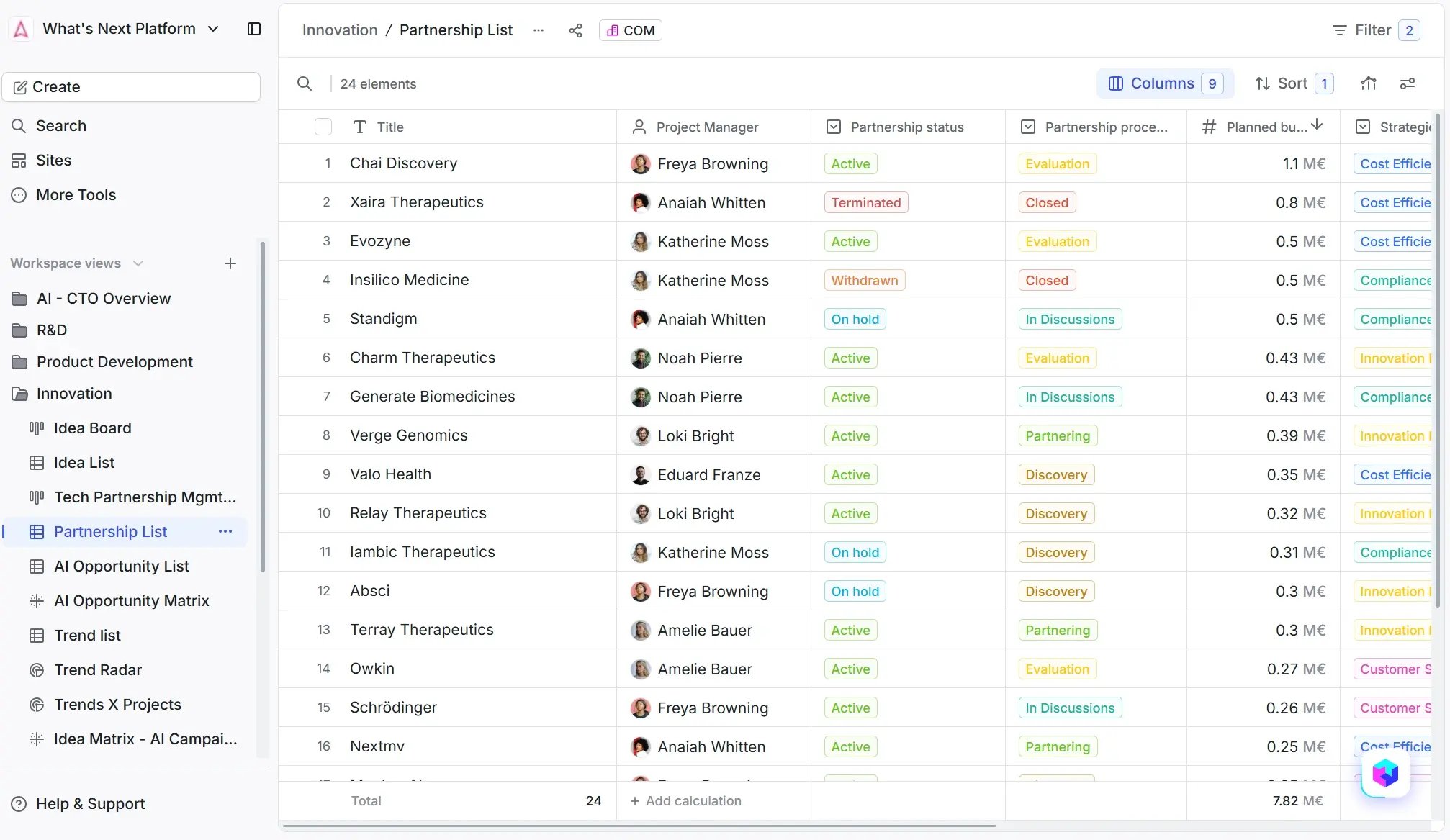This screenshot has width=1450, height=840.
Task: Expand the What's Next Platform workspace dropdown
Action: click(213, 29)
